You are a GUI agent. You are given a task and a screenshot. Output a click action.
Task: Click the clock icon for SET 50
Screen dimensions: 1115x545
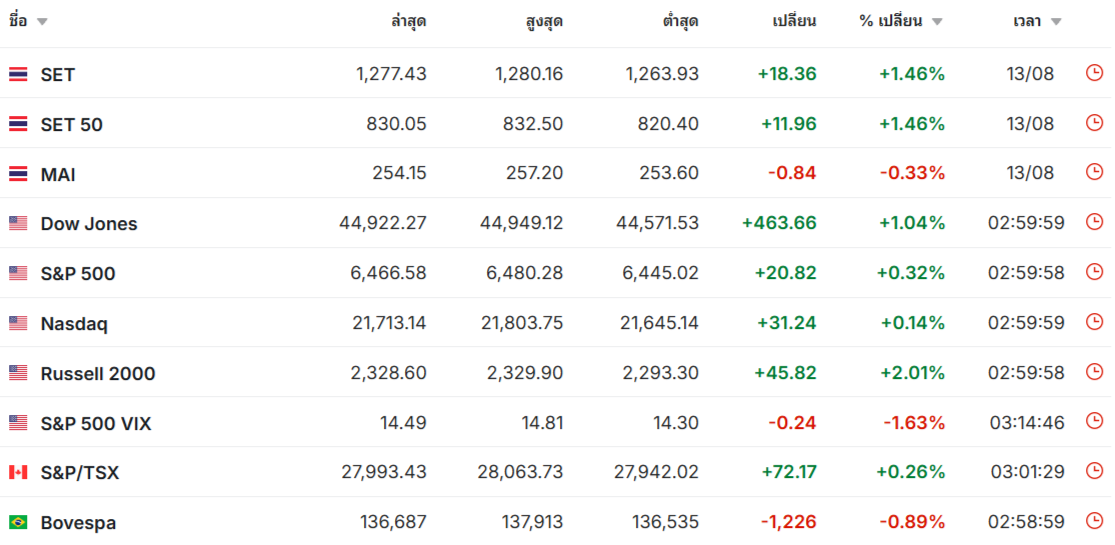1094,122
